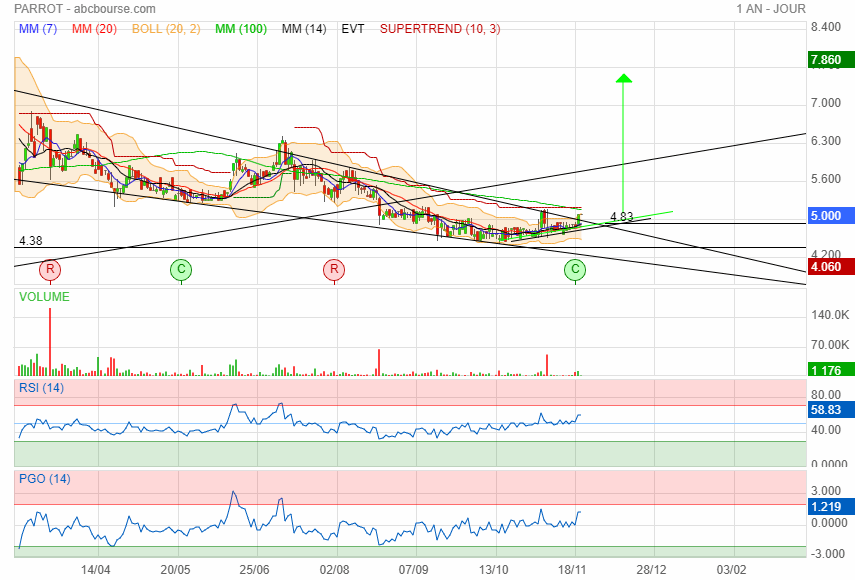Click the 5.600 price axis value

tap(826, 179)
